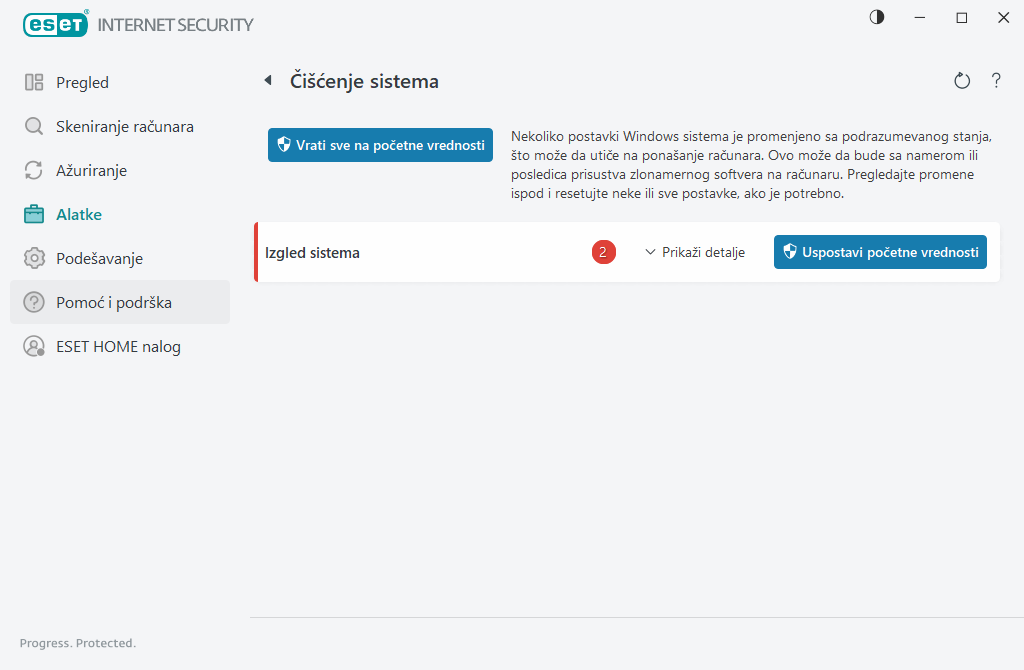Image resolution: width=1024 pixels, height=670 pixels.
Task: Toggle the contrast theme icon in title bar
Action: click(x=877, y=17)
